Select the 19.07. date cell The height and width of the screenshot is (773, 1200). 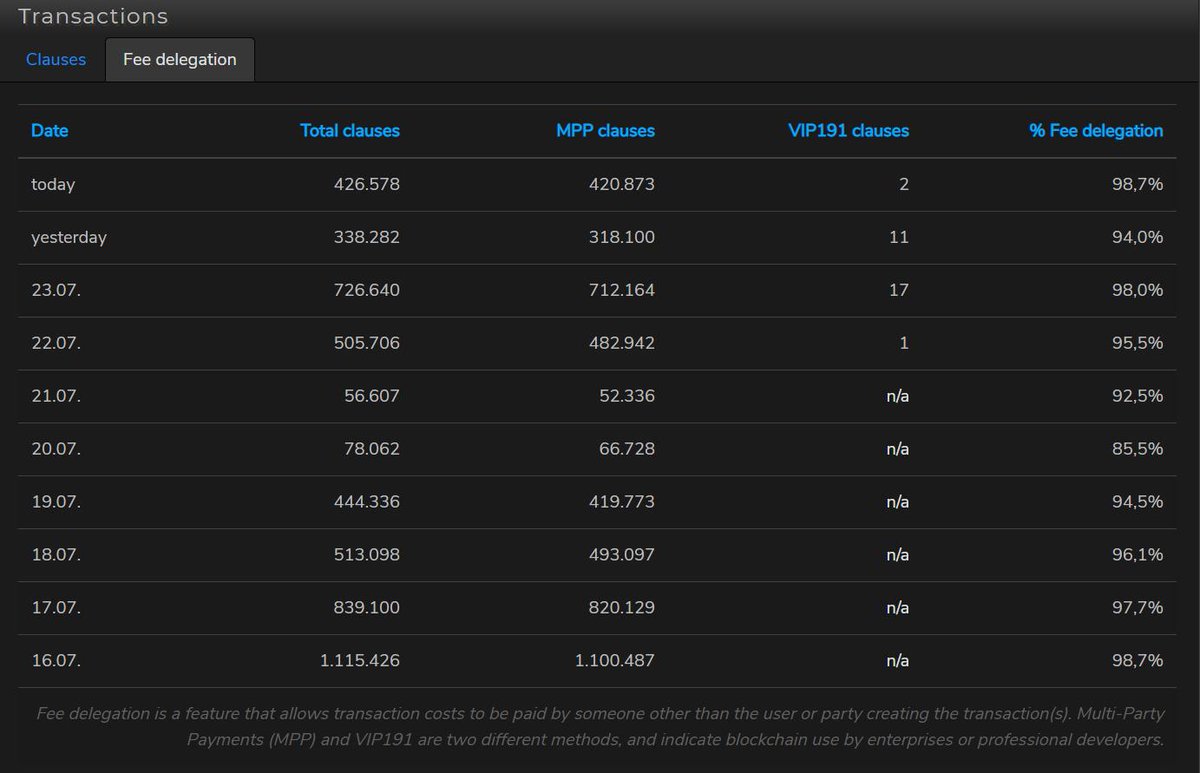[x=56, y=502]
